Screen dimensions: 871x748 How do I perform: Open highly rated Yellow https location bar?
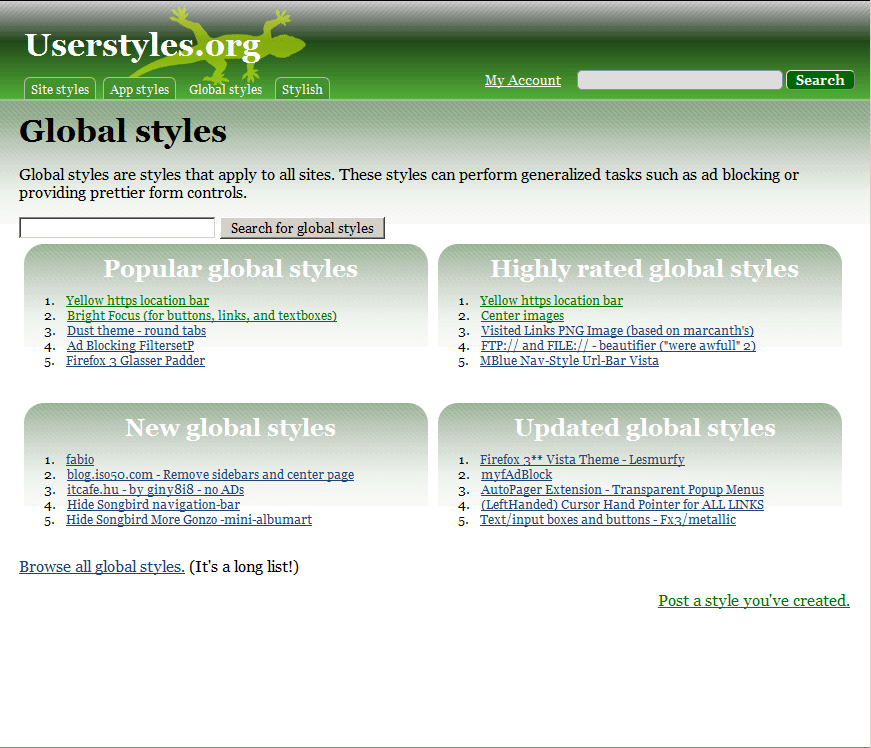[552, 300]
